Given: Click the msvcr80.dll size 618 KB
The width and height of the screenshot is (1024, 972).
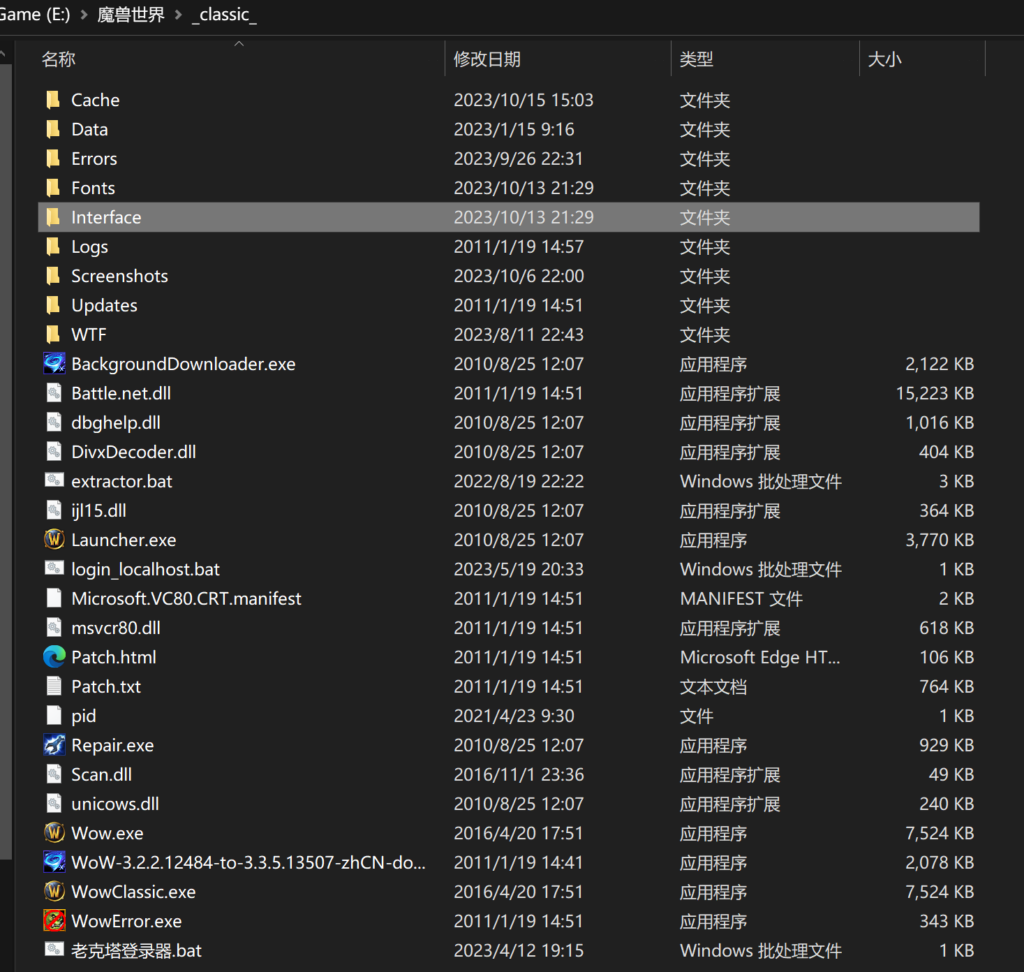Looking at the screenshot, I should tap(946, 628).
